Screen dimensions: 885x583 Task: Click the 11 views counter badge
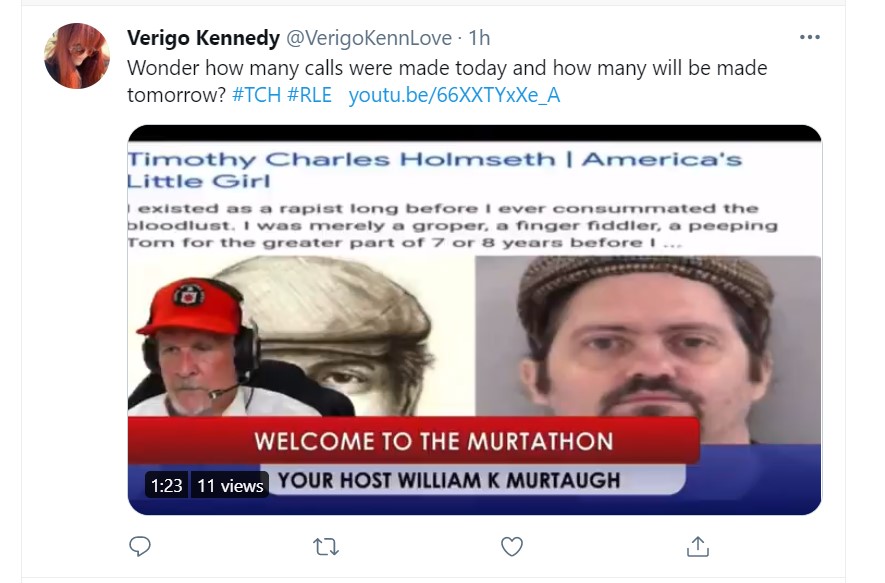tap(230, 485)
